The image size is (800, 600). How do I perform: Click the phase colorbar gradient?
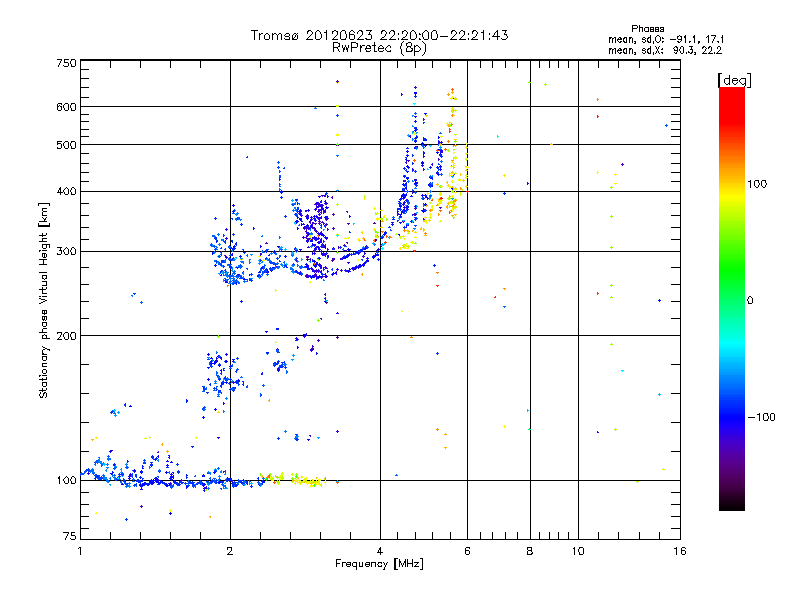pos(732,299)
